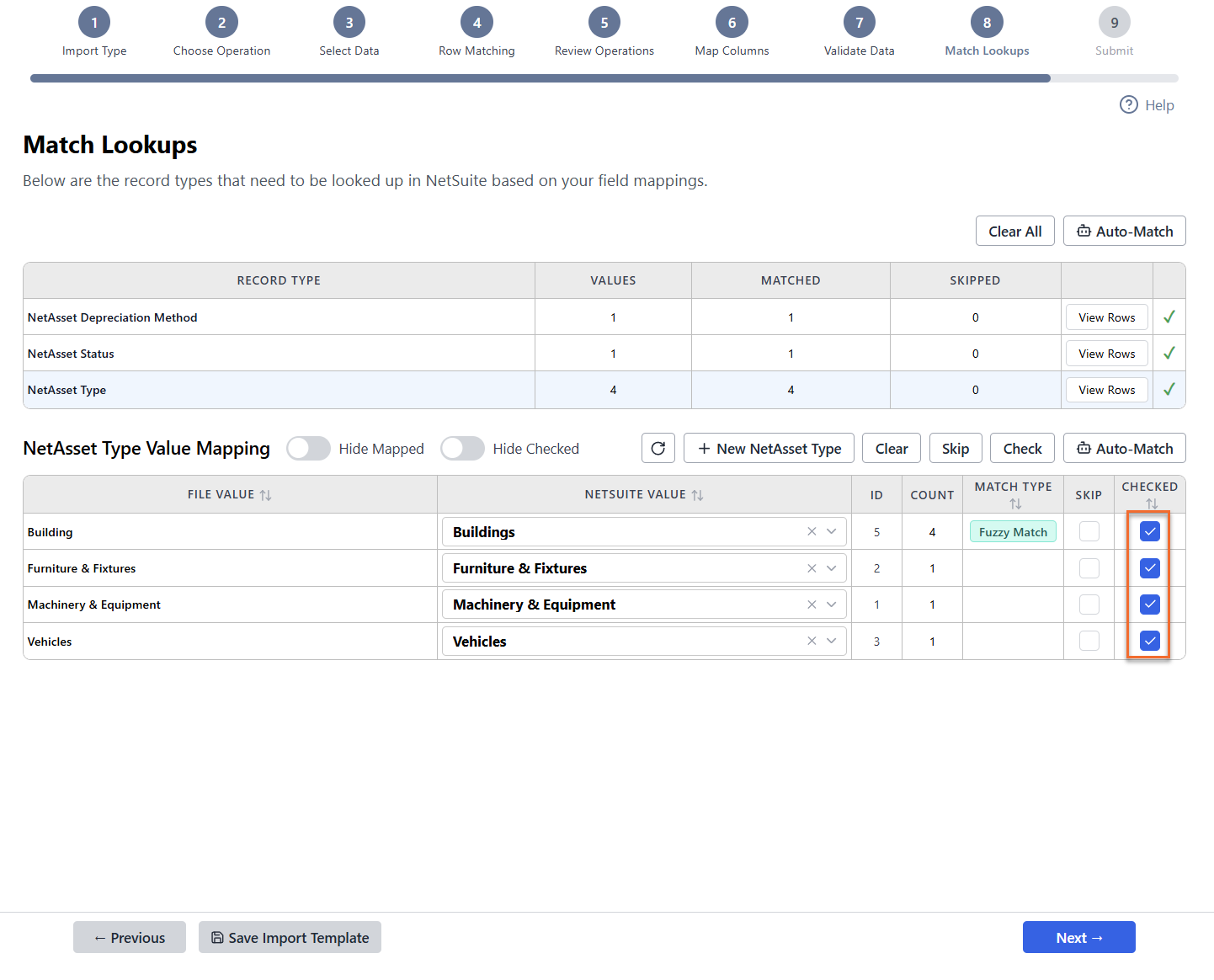Proceed with the Next button
This screenshot has width=1214, height=980.
point(1079,937)
